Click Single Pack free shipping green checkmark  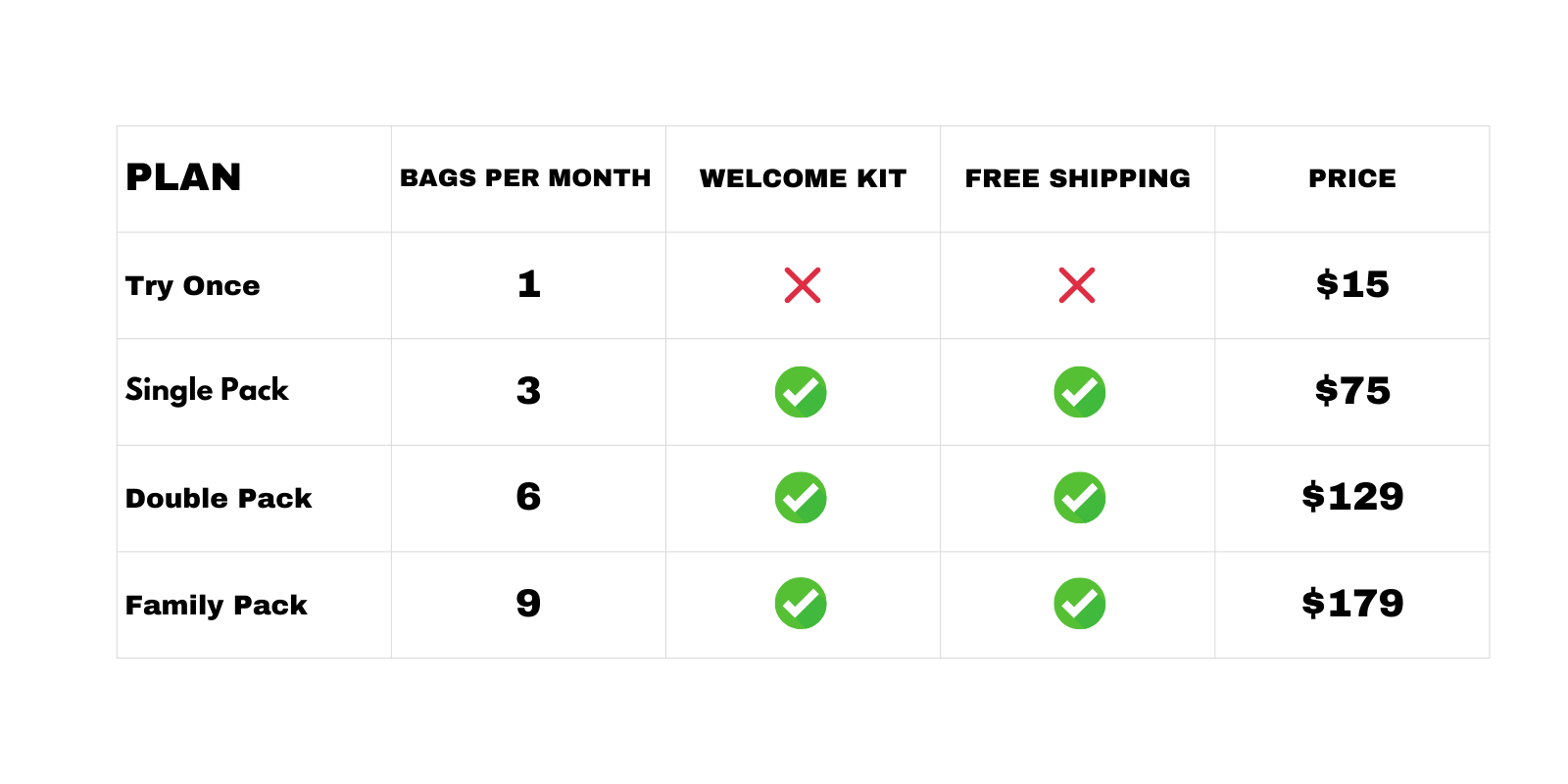[x=1079, y=392]
